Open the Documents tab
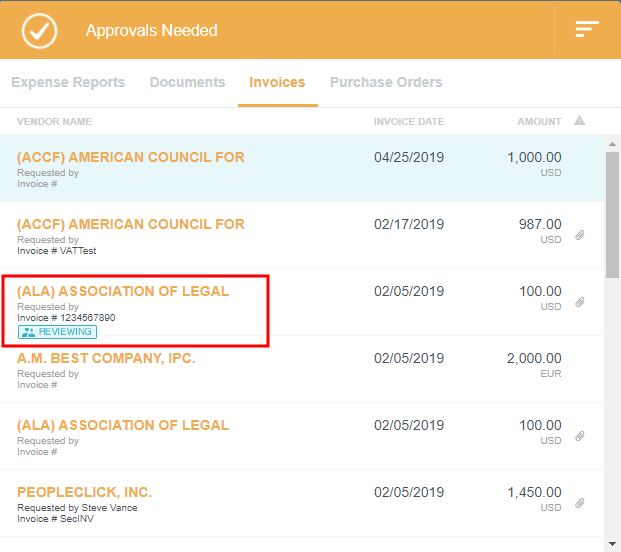 [x=187, y=82]
